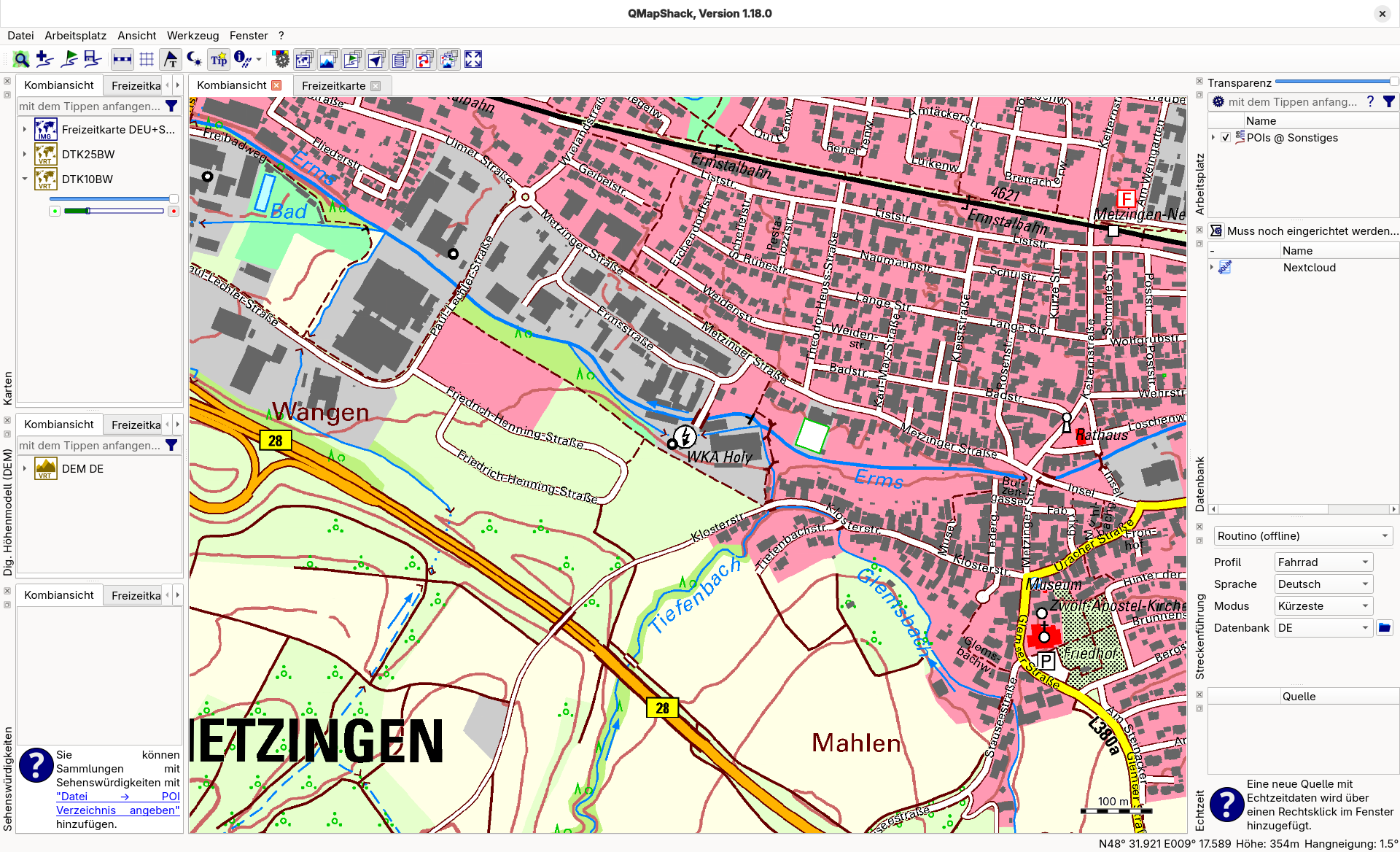Open the setup gear icon in toolbar
Viewport: 1400px width, 852px height.
281,60
